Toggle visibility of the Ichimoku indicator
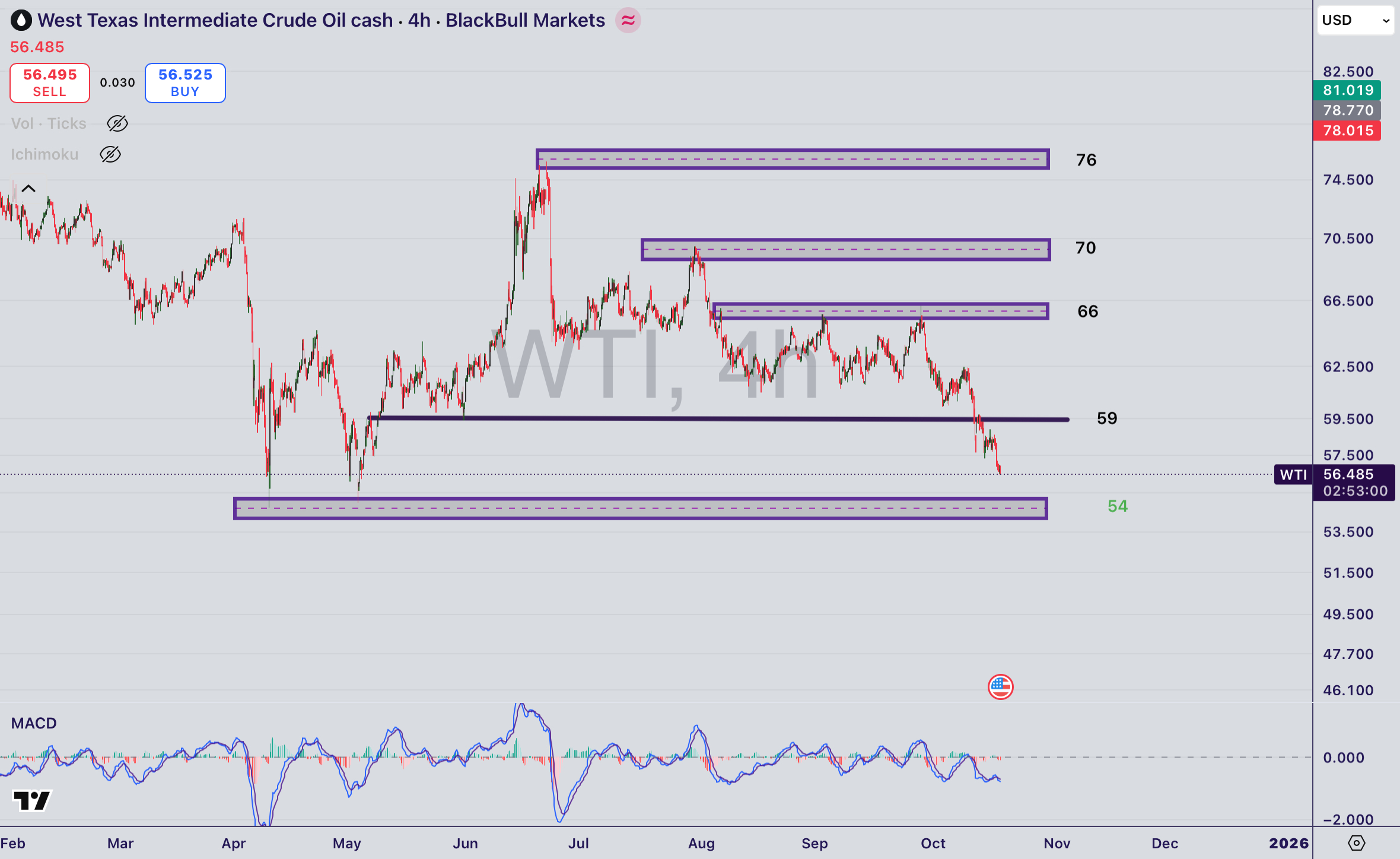Image resolution: width=1400 pixels, height=859 pixels. [110, 154]
